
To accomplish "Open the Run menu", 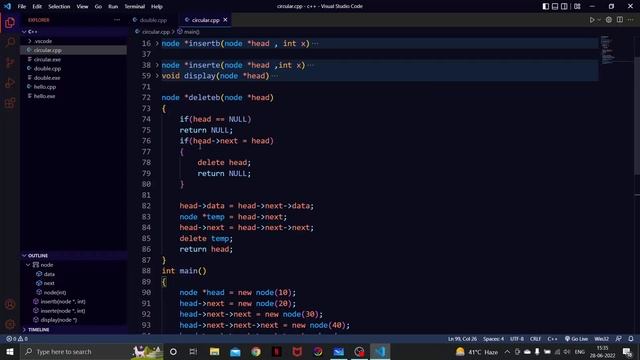I will tap(113, 6).
